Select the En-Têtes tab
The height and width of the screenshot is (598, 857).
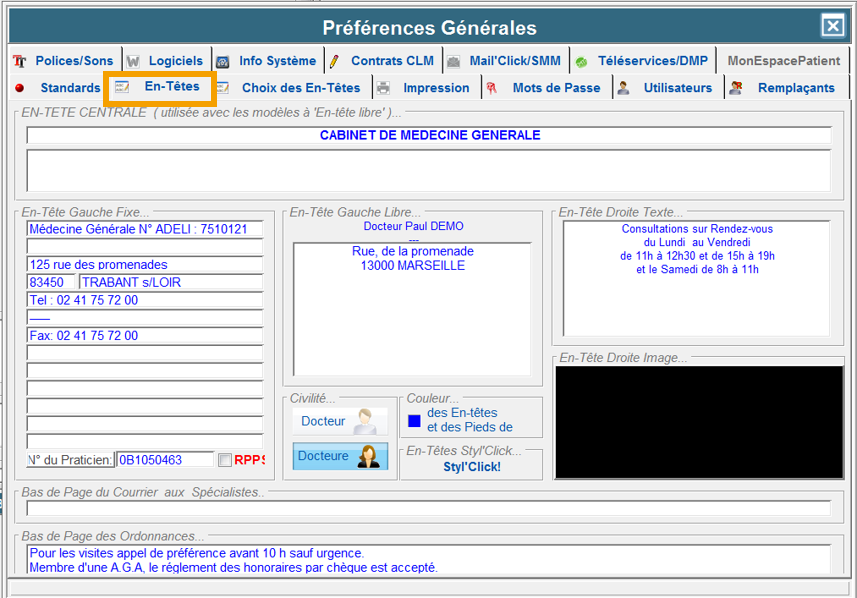(x=160, y=87)
